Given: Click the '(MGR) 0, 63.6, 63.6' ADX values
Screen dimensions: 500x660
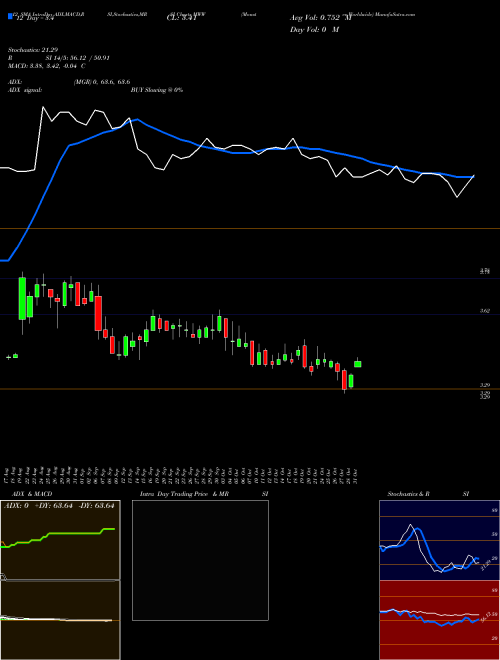Looking at the screenshot, I should (x=102, y=82).
